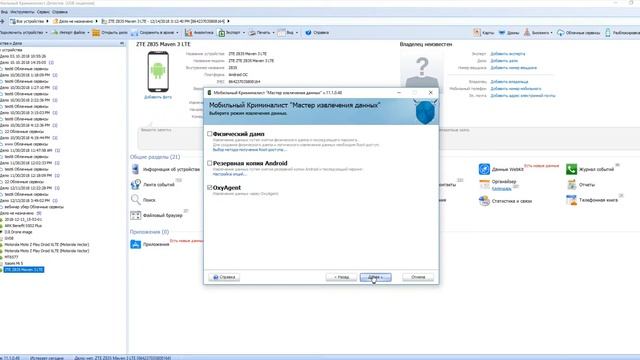Open the device information section icon
The image size is (640, 360).
pyautogui.click(x=136, y=169)
